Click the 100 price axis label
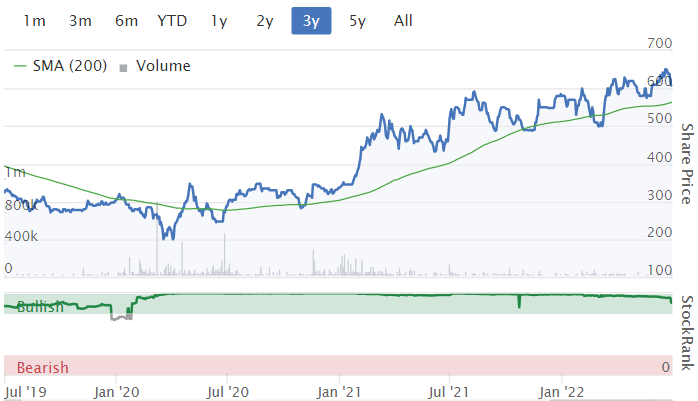 [x=660, y=270]
